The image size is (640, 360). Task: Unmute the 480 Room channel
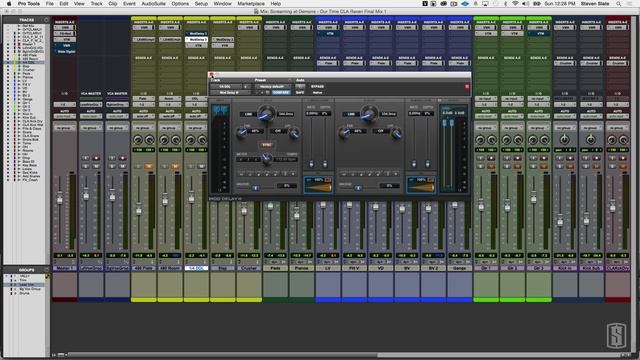pyautogui.click(x=176, y=166)
